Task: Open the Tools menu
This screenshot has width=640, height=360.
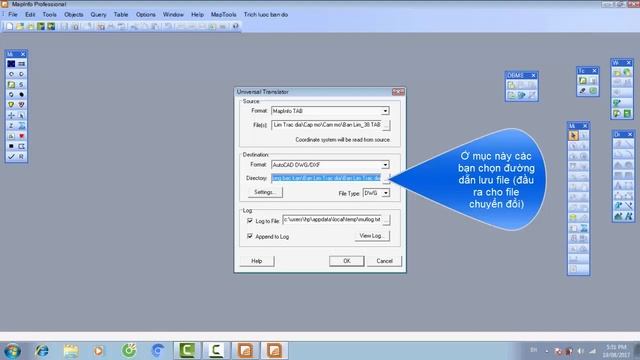Action: tap(49, 14)
